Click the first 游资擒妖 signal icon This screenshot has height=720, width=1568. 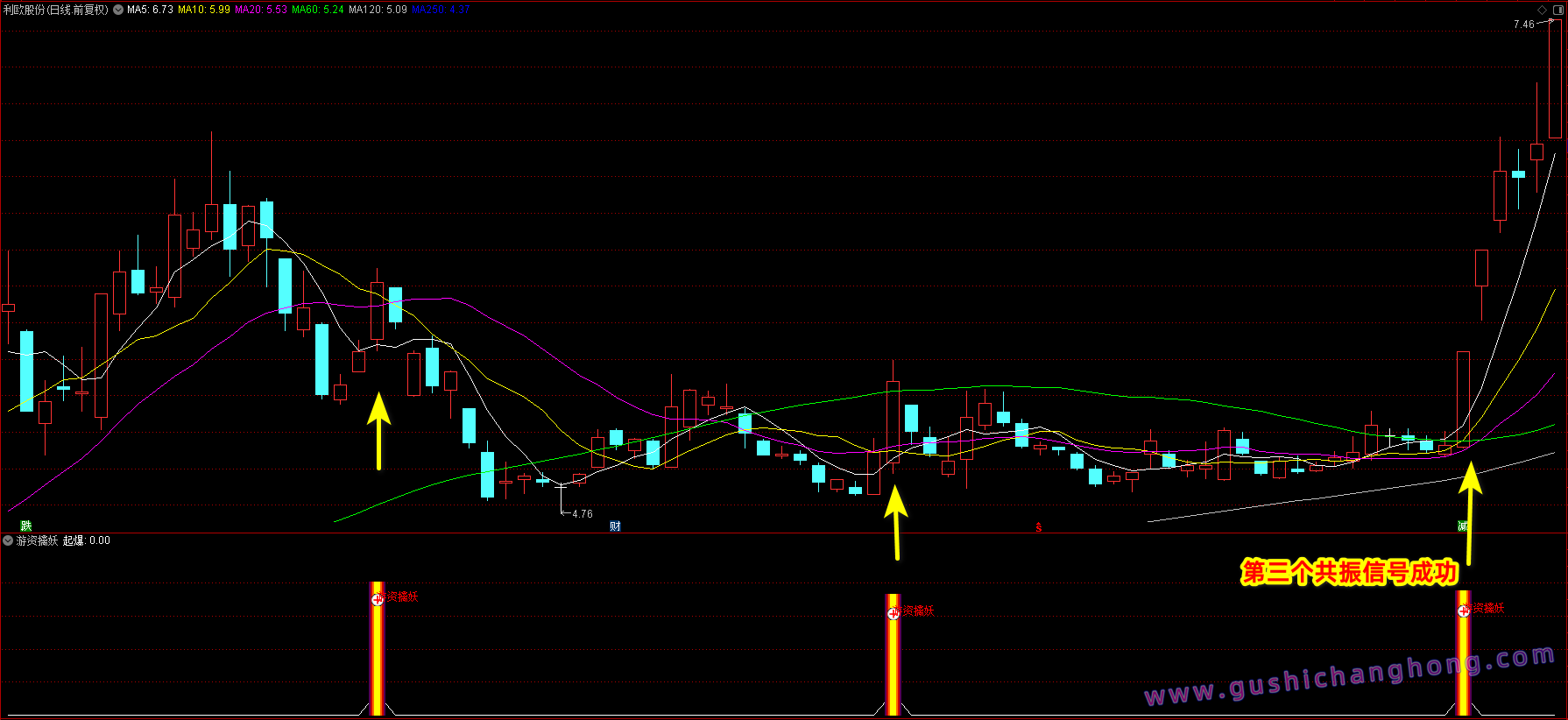pyautogui.click(x=378, y=599)
